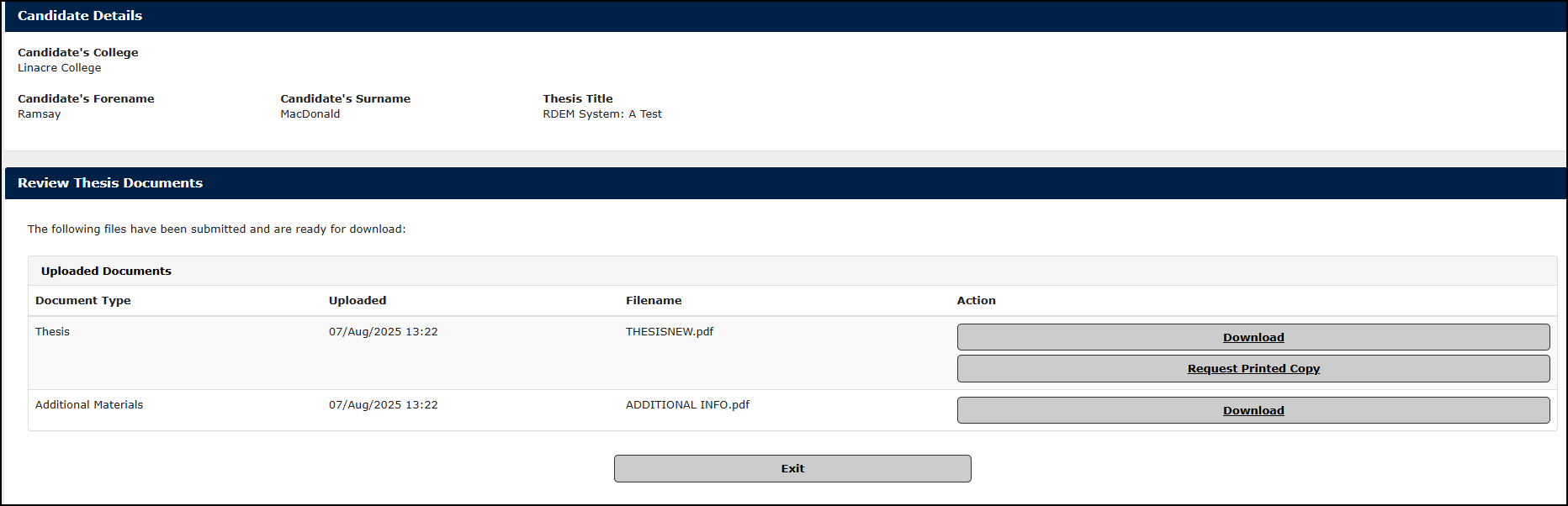Click the Filename column header
The image size is (1568, 506).
(x=653, y=300)
